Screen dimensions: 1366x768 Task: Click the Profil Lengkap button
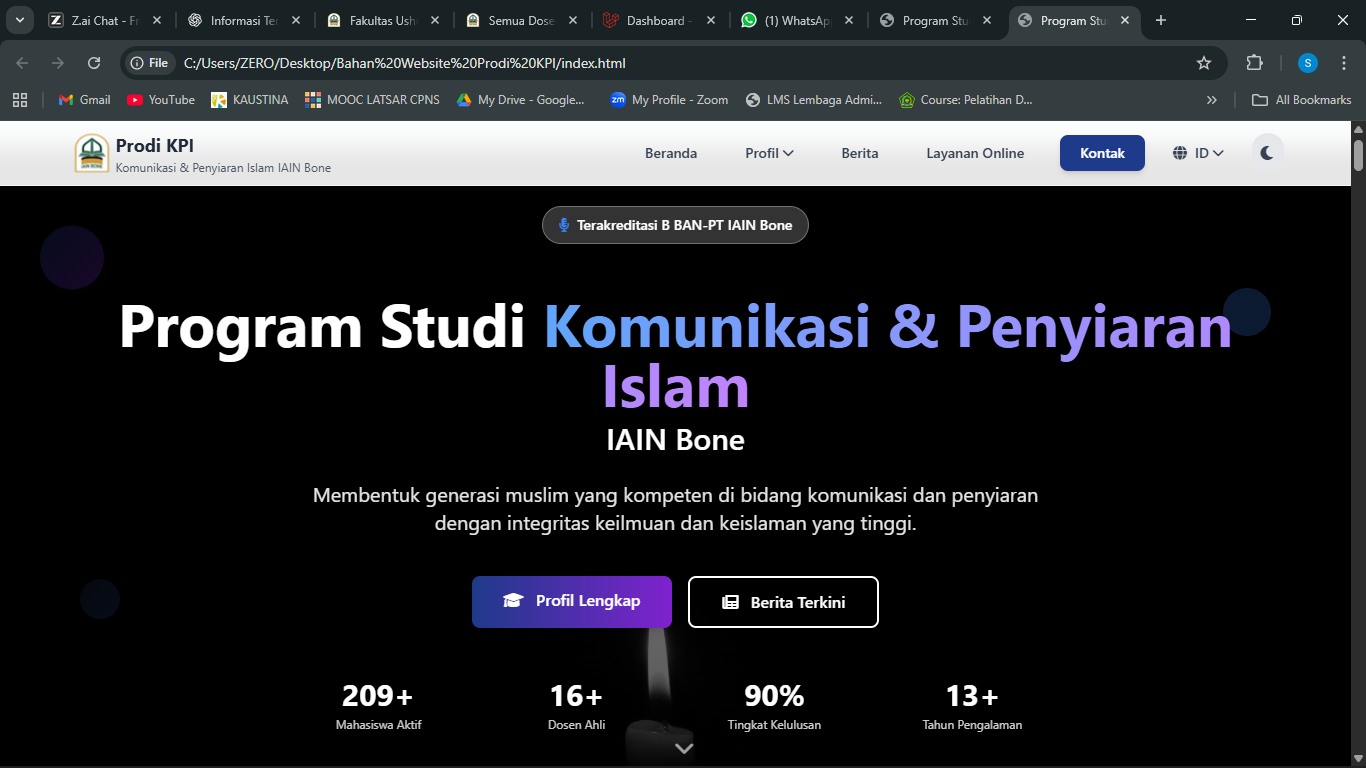pyautogui.click(x=572, y=602)
